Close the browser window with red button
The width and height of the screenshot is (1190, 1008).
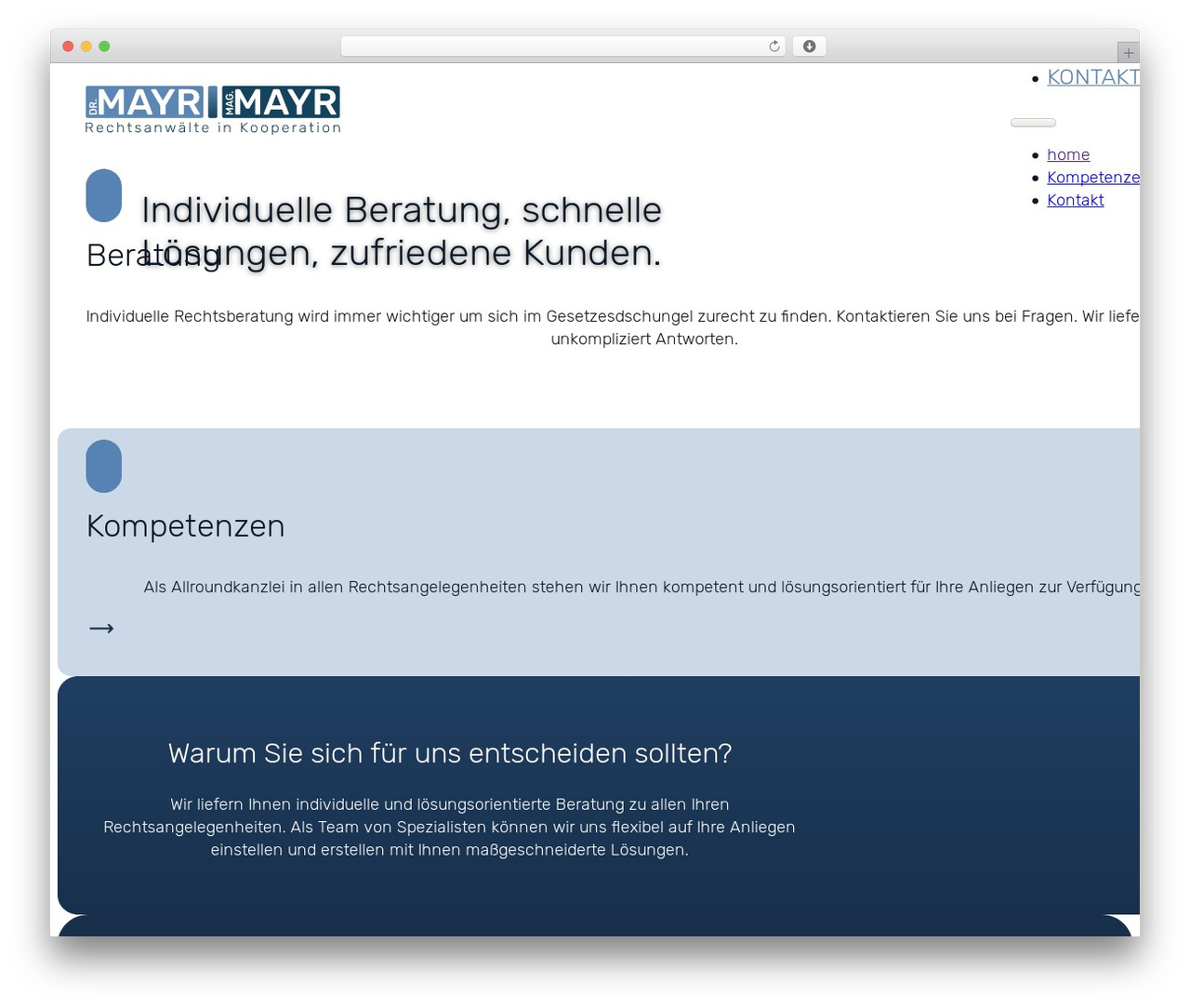point(68,46)
